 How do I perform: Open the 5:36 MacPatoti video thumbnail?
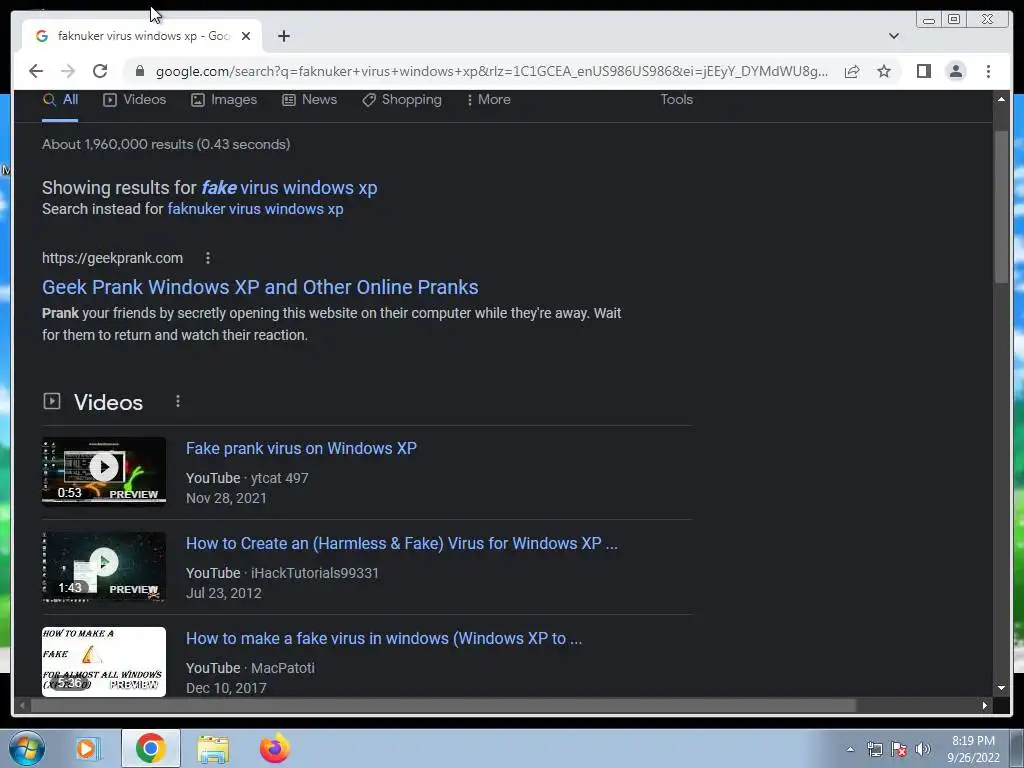point(104,662)
